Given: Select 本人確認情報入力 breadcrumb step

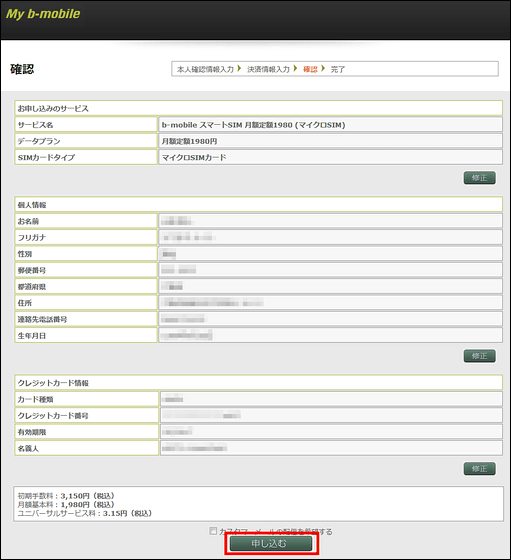Looking at the screenshot, I should [205, 69].
